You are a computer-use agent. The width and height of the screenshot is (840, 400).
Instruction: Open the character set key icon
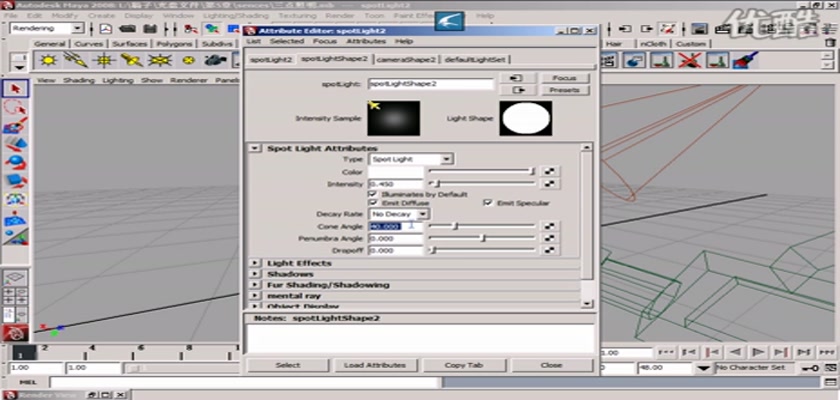point(809,368)
